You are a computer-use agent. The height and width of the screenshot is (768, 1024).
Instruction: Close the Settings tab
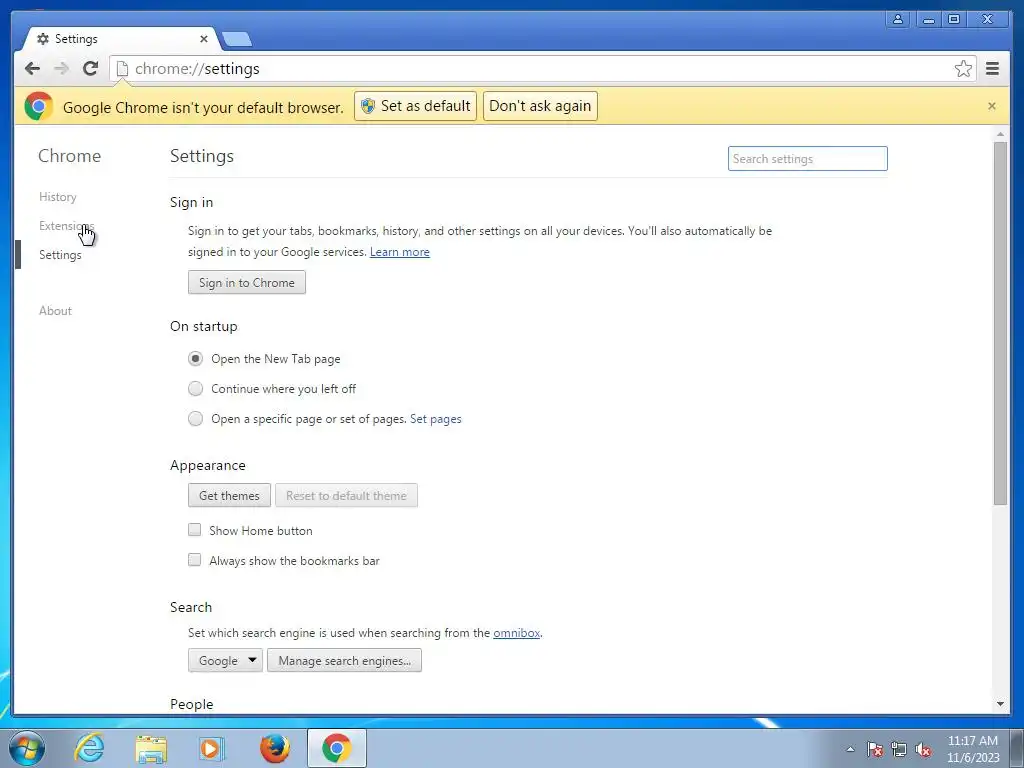tap(204, 39)
